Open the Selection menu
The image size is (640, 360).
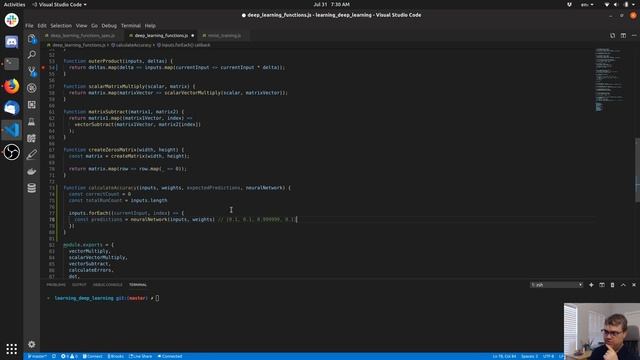pyautogui.click(x=61, y=26)
